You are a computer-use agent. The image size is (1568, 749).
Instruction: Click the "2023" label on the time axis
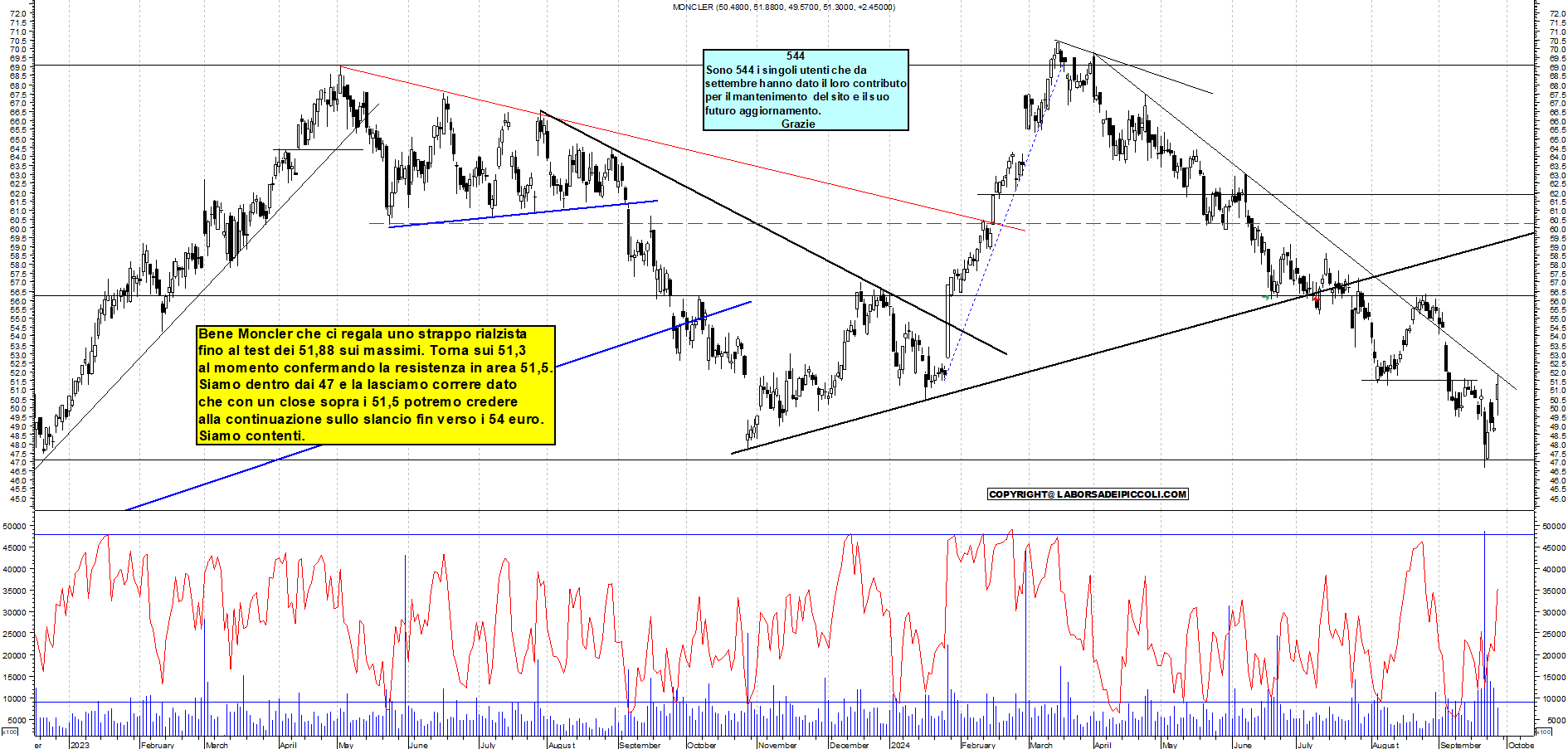[x=80, y=745]
